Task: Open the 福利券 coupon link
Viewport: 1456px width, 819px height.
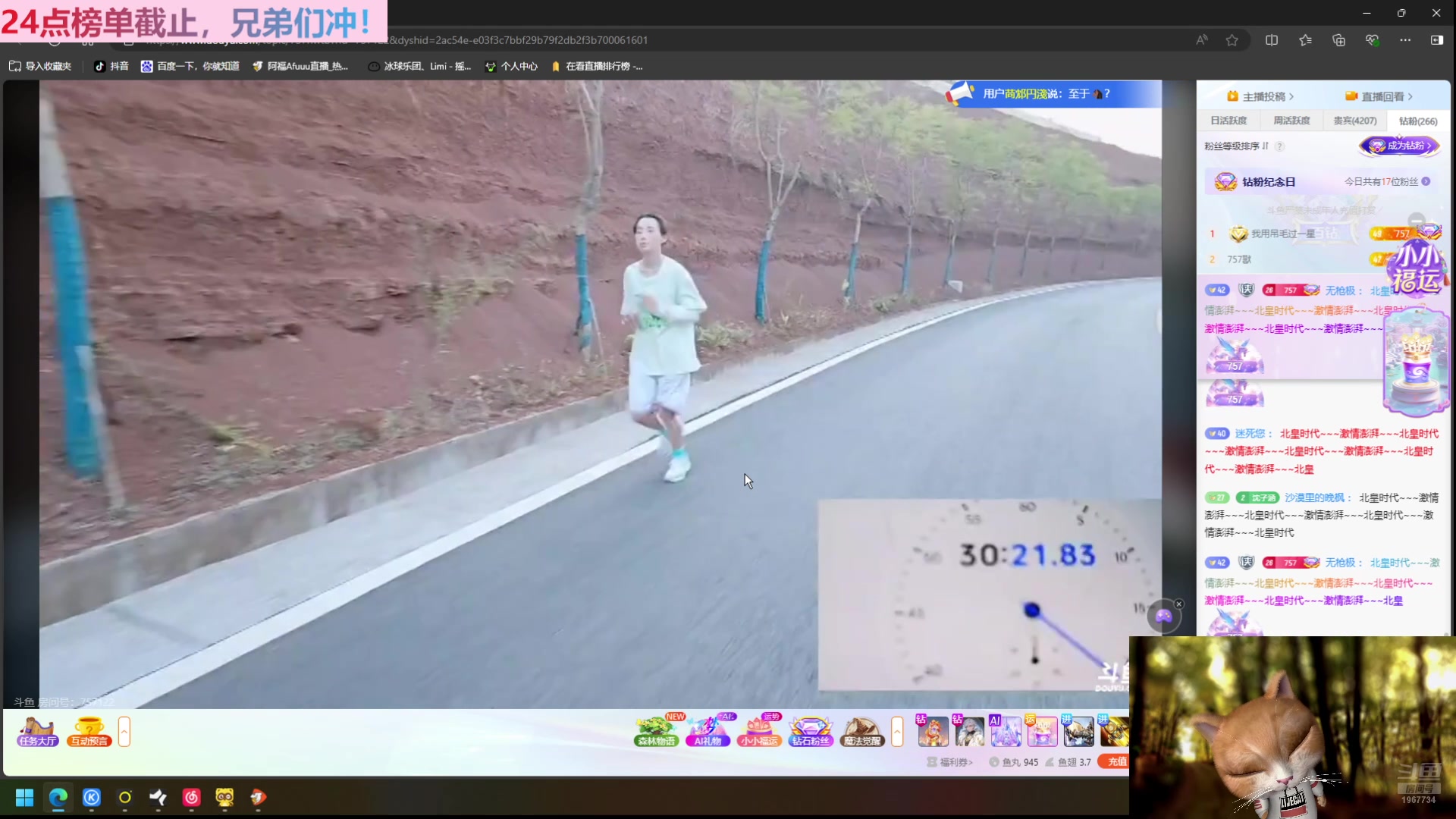Action: [949, 762]
